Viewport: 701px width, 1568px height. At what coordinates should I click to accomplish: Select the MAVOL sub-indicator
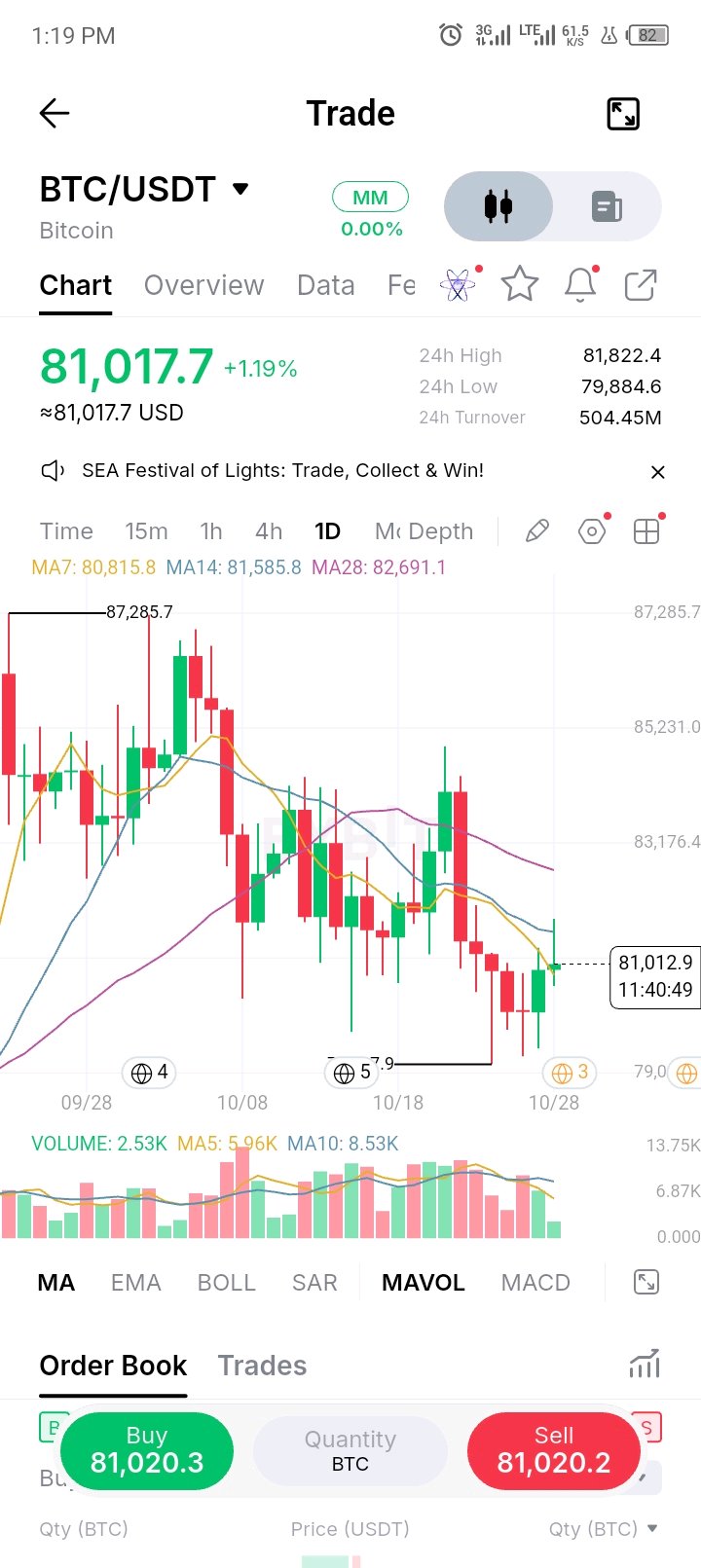pos(424,1283)
